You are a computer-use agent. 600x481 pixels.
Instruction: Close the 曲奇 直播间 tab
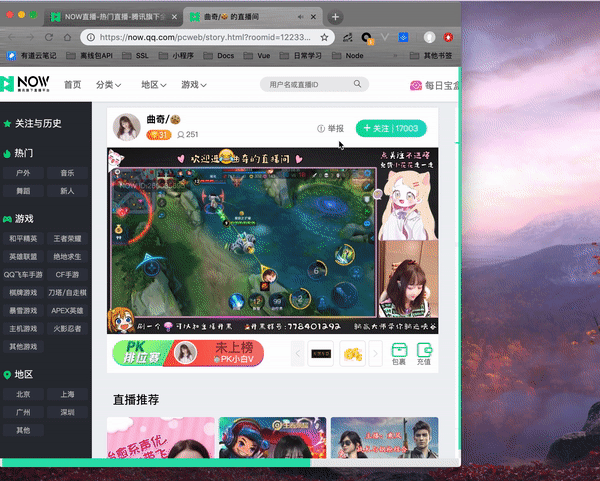313,17
